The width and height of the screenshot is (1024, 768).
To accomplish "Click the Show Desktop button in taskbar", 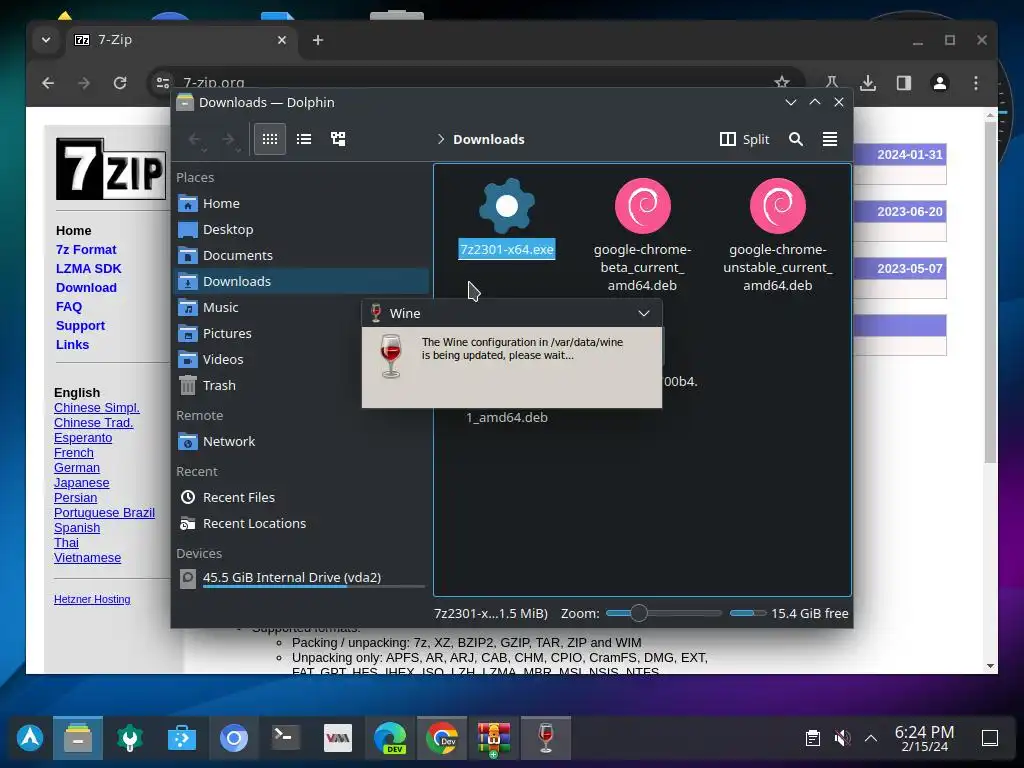I will [989, 739].
